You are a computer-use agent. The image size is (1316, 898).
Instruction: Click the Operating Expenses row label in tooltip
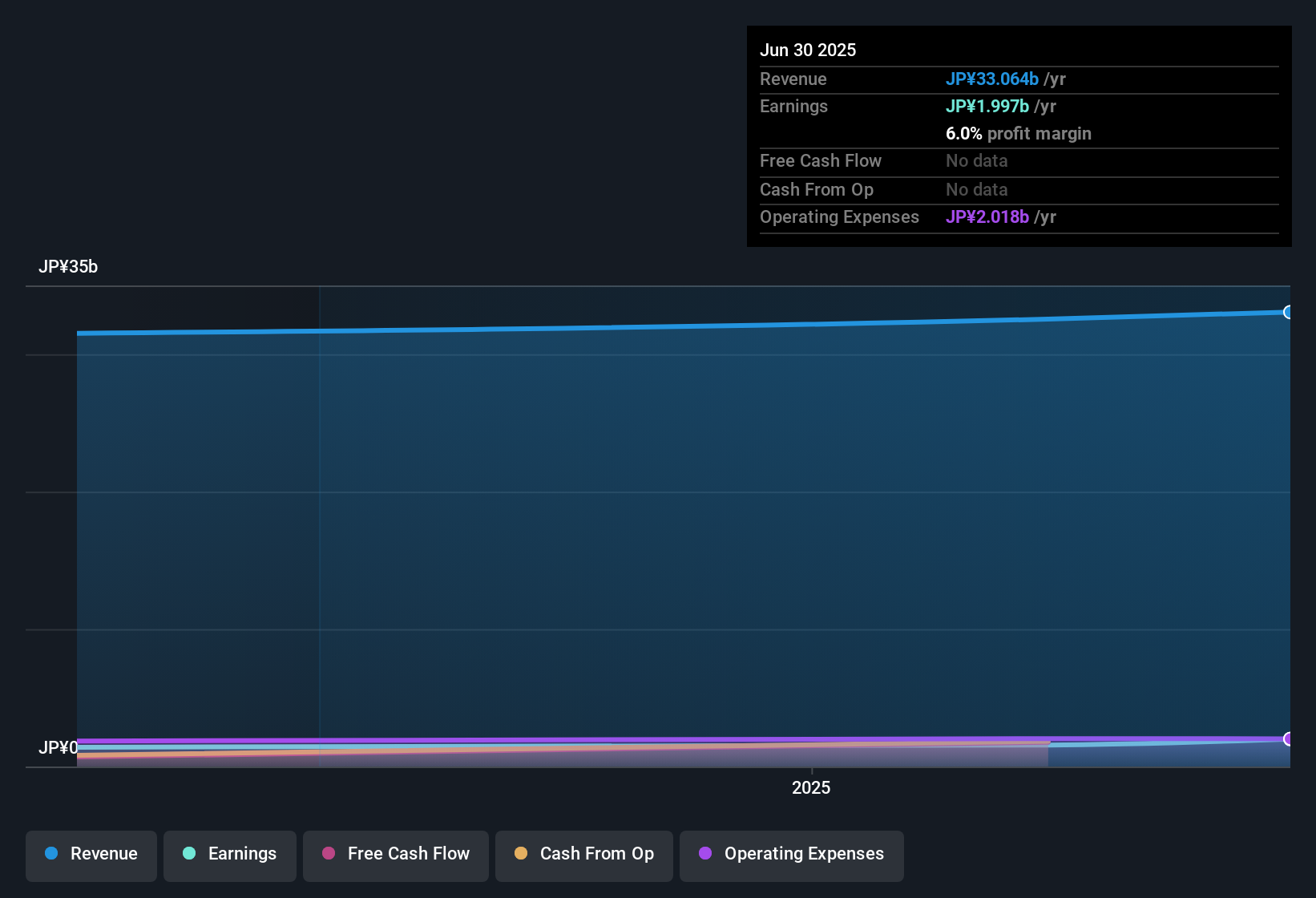click(839, 216)
